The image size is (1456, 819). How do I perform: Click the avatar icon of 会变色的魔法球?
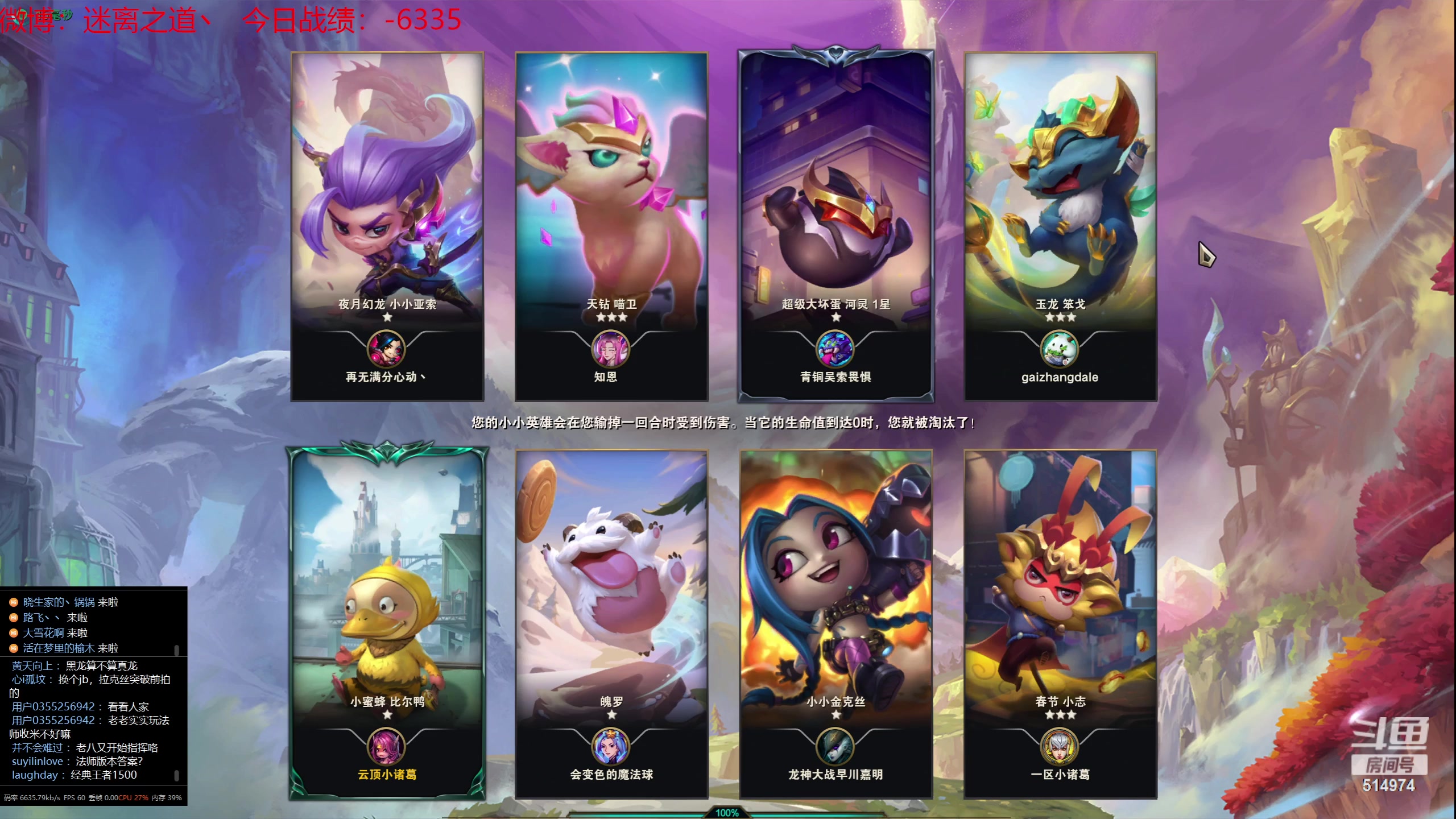610,746
